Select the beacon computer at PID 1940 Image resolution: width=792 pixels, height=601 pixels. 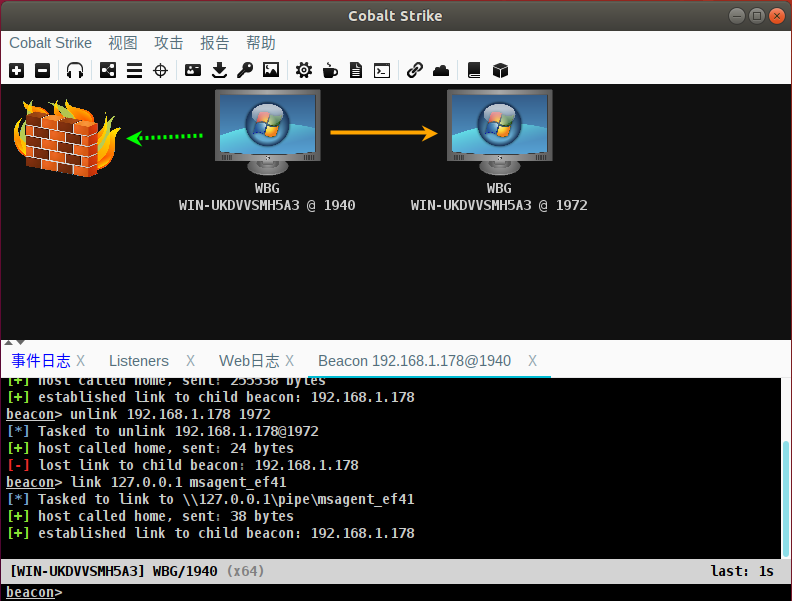(x=268, y=132)
